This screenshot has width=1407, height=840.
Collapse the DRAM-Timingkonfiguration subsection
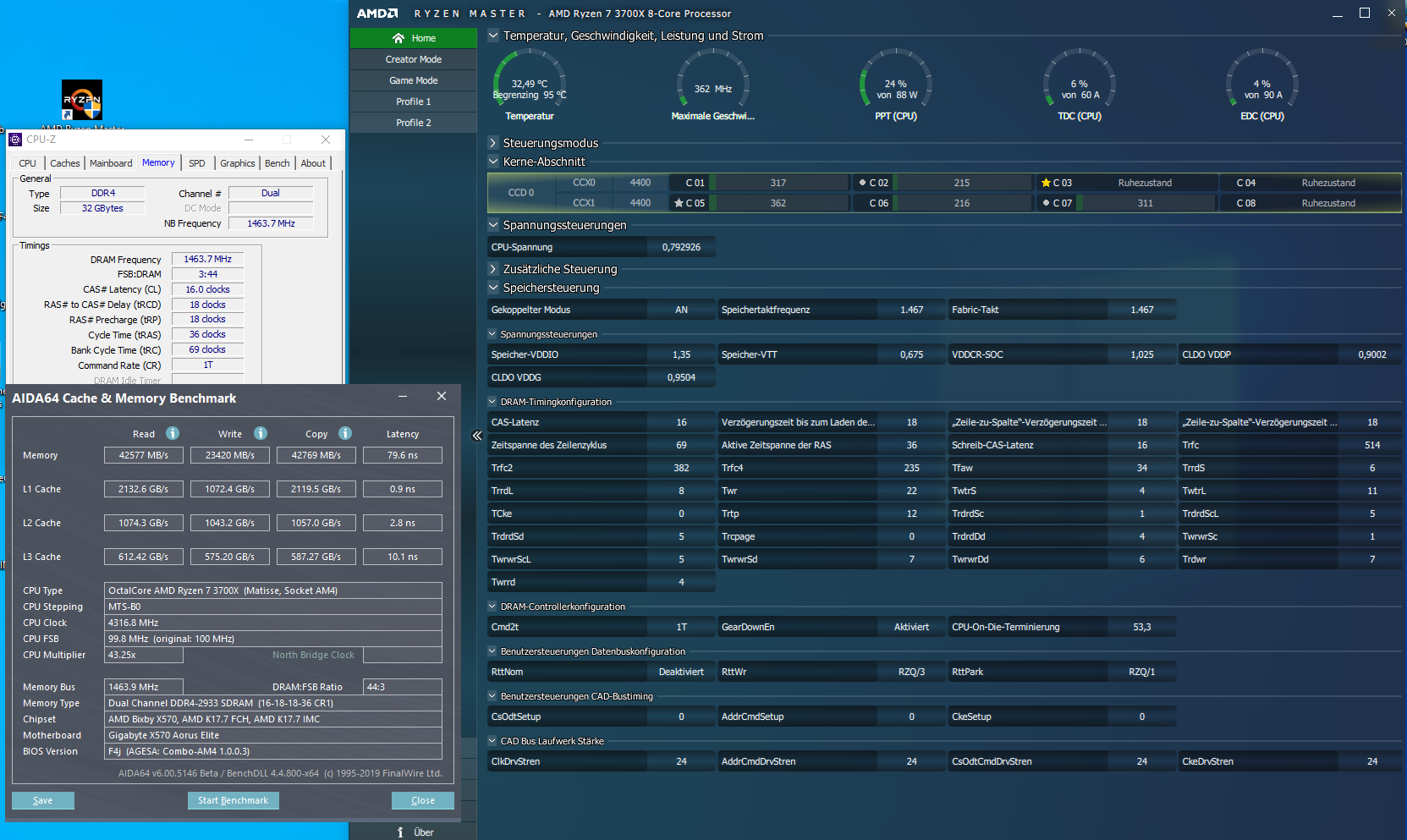[x=492, y=402]
